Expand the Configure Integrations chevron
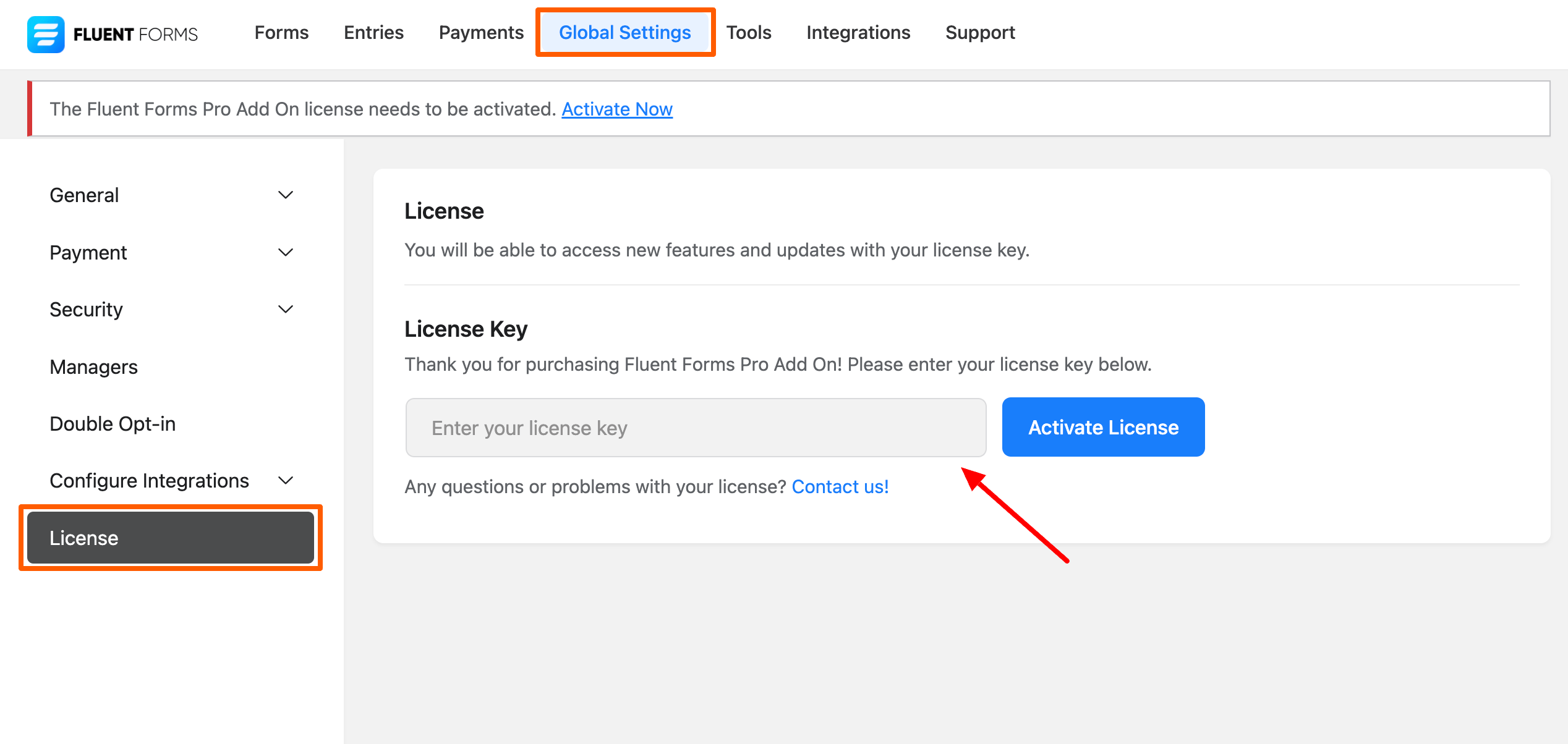 coord(285,480)
